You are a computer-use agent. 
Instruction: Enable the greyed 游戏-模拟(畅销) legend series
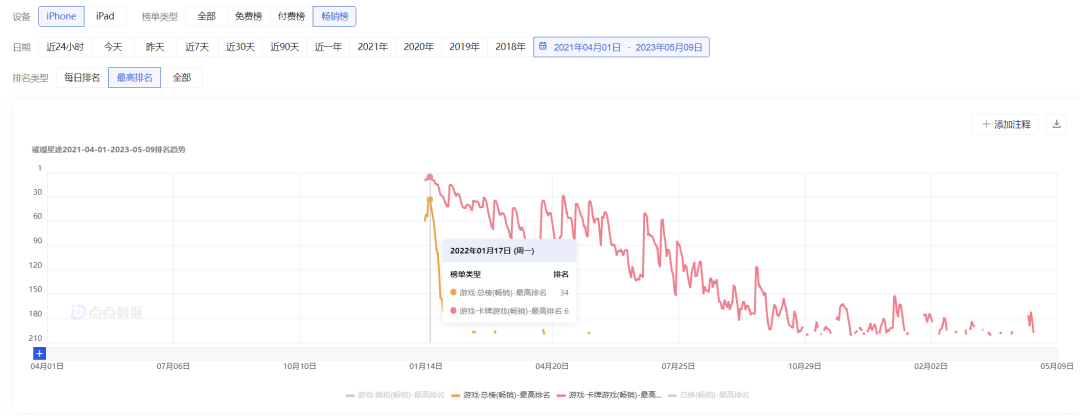395,395
